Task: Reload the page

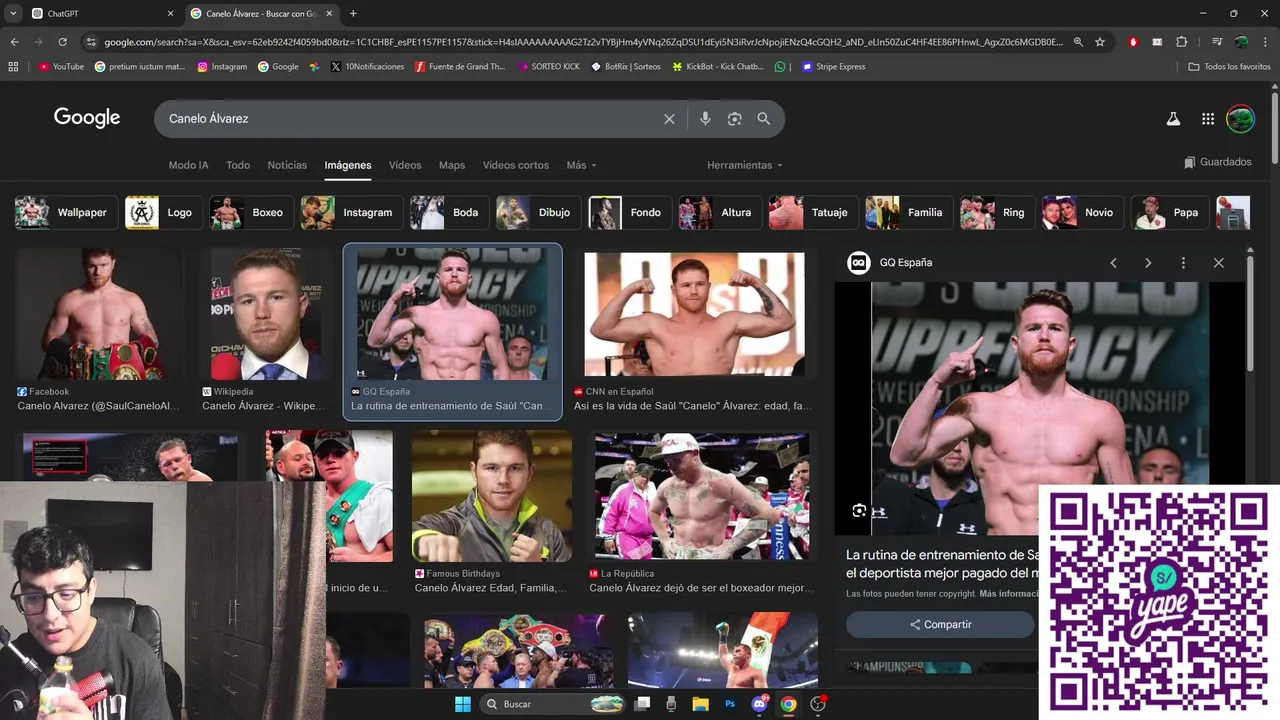Action: click(x=62, y=42)
